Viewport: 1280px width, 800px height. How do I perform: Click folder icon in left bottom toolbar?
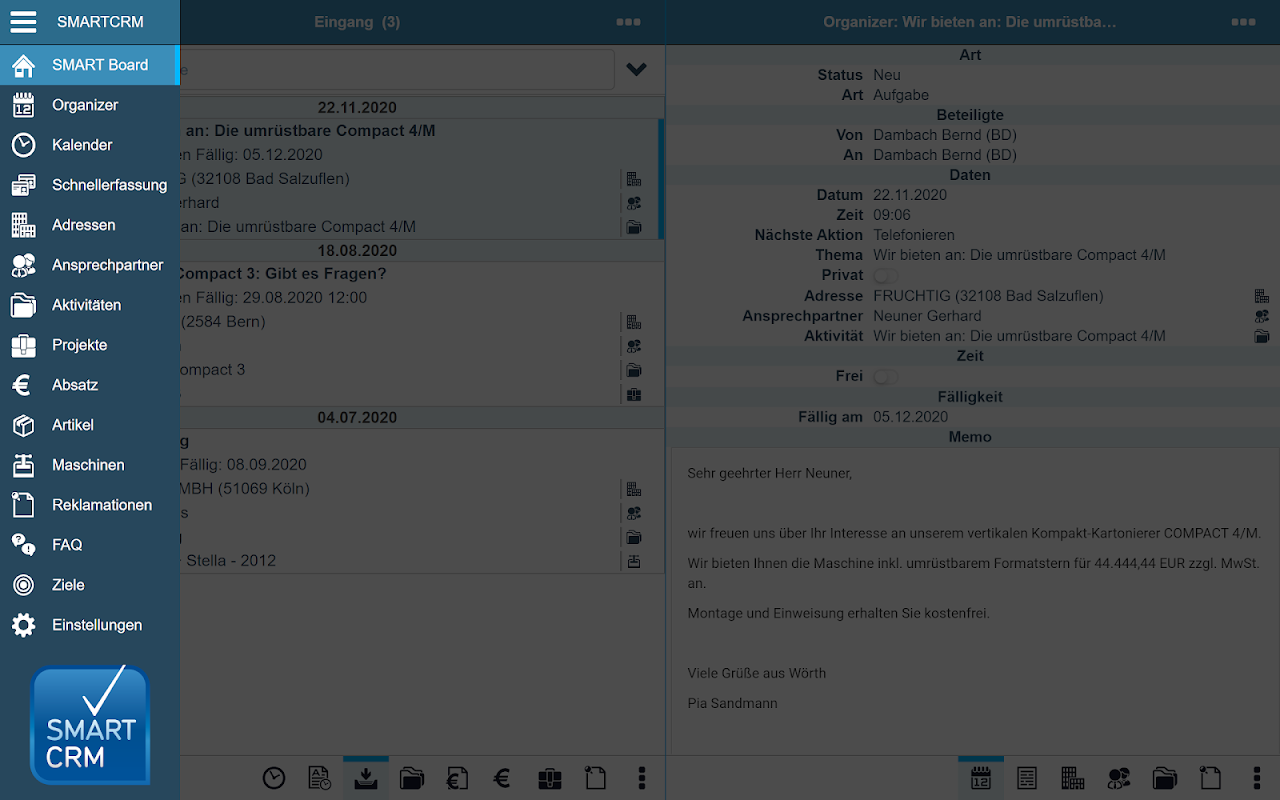pos(412,778)
